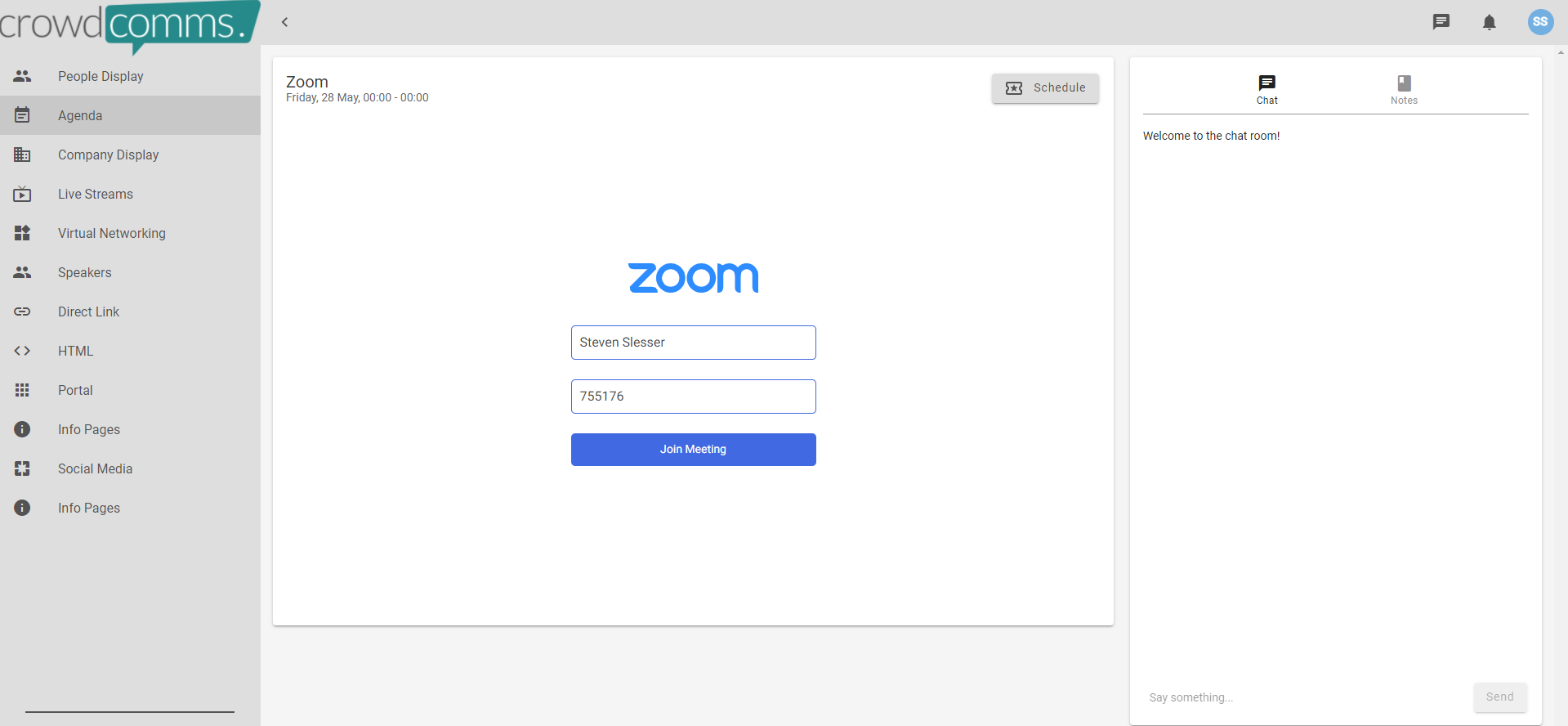Switch to the Notes tab

tap(1404, 89)
